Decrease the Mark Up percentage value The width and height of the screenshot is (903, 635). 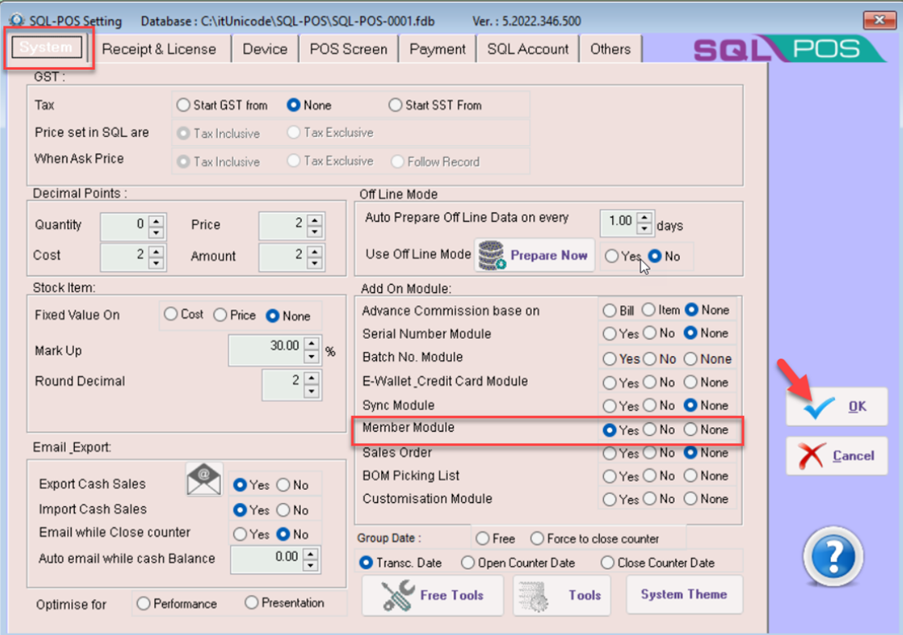[313, 356]
